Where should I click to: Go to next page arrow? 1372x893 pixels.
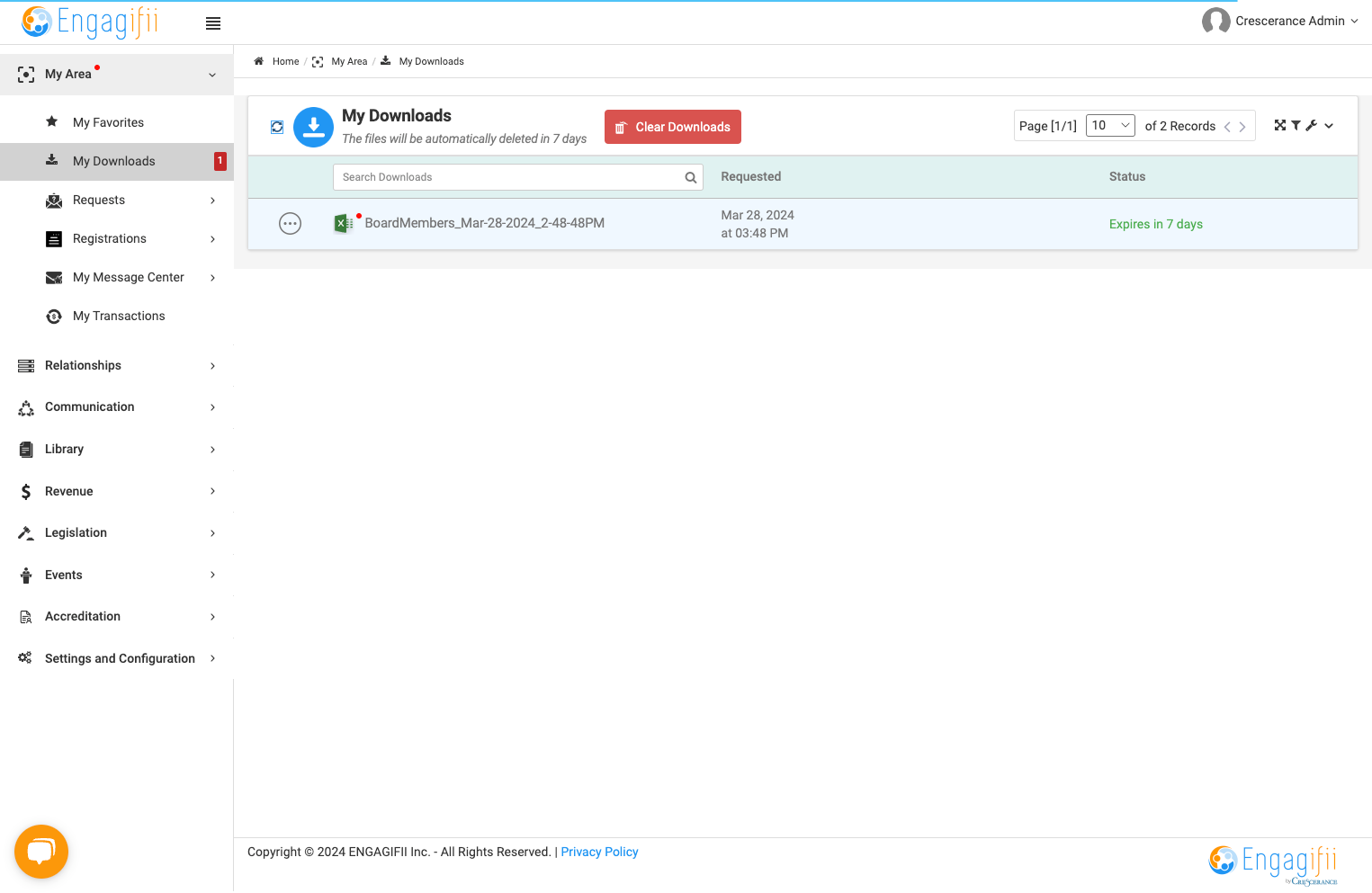pos(1242,127)
